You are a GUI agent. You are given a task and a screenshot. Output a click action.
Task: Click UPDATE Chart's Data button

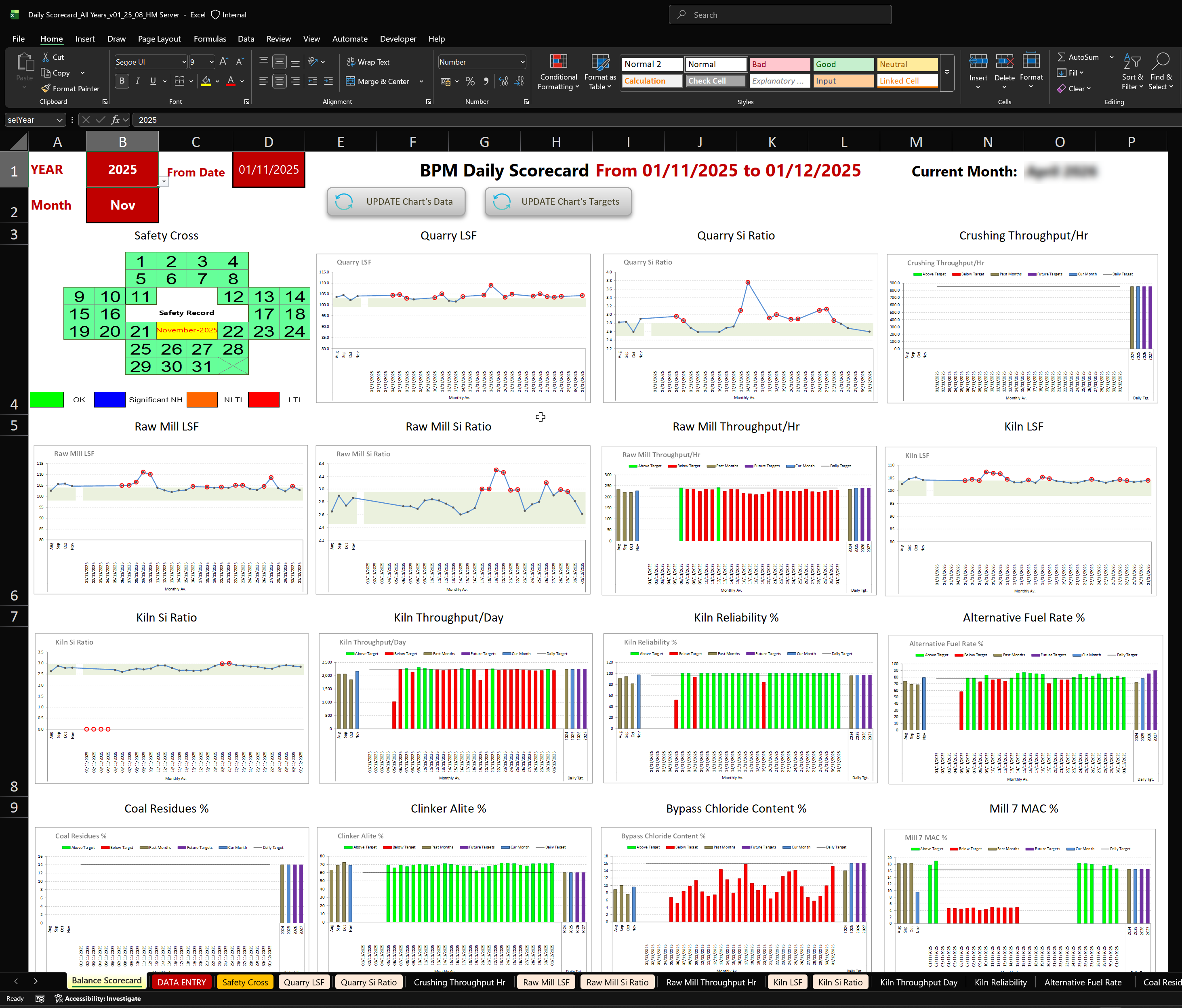point(396,202)
